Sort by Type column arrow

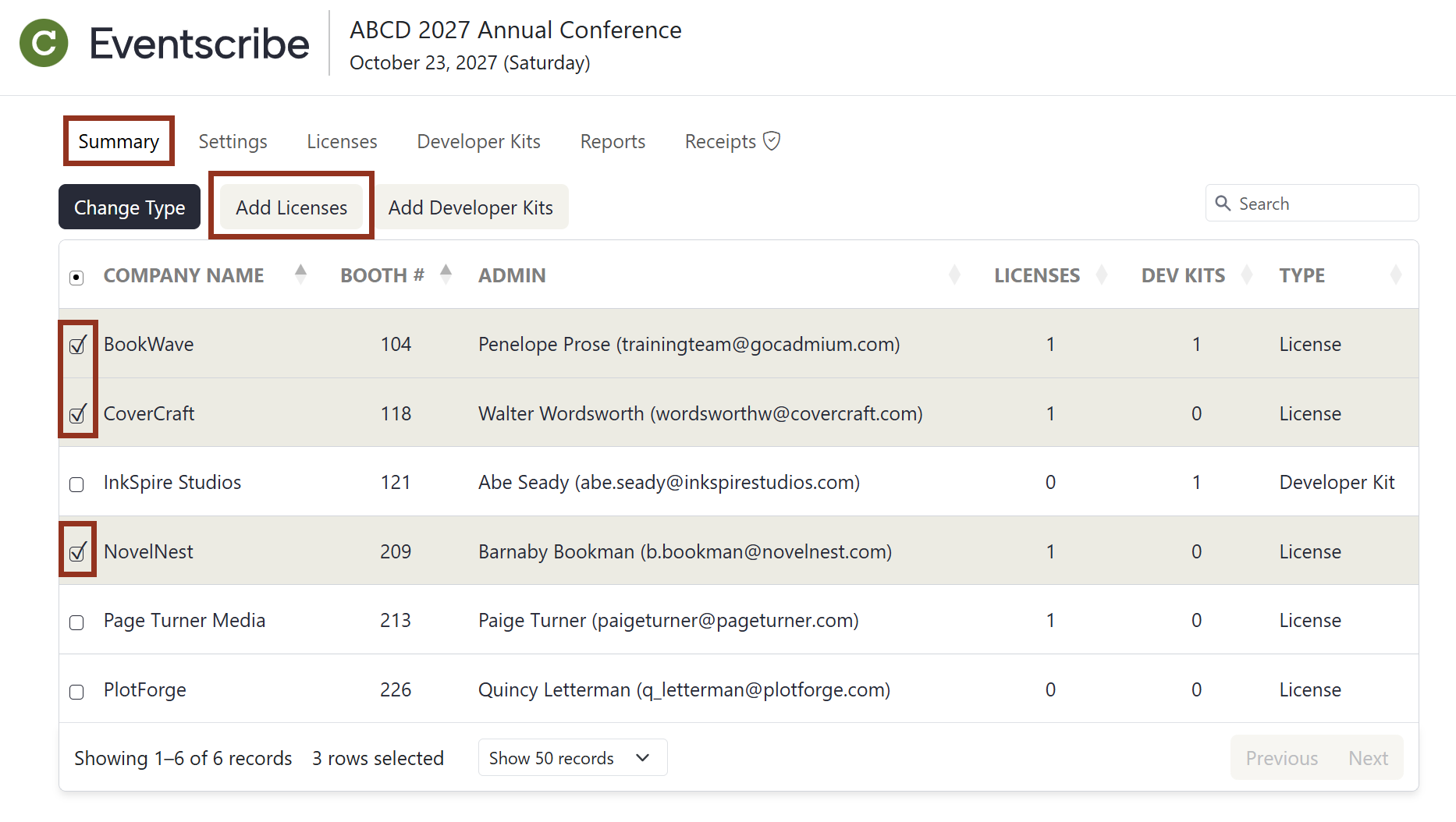[x=1396, y=275]
